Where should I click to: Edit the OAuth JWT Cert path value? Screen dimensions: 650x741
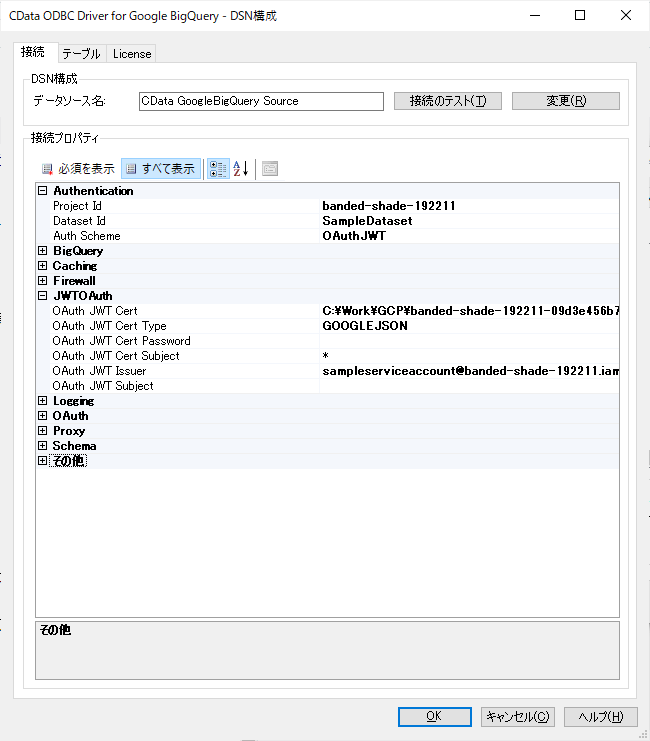click(469, 311)
